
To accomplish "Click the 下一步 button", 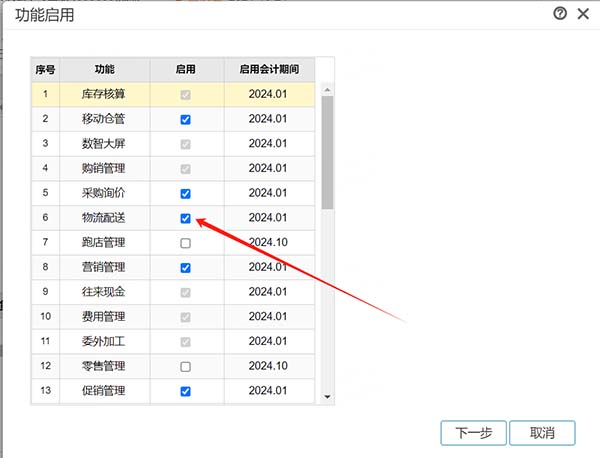I will click(473, 432).
